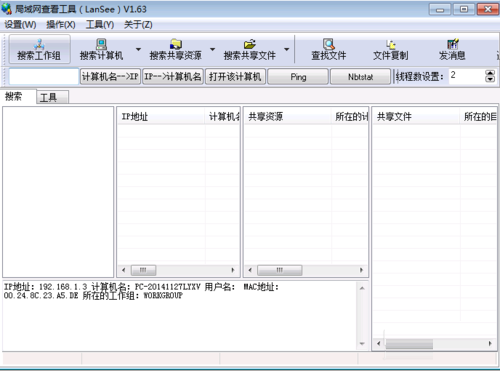
Task: Switch to the 搜索 tab
Action: [x=18, y=97]
